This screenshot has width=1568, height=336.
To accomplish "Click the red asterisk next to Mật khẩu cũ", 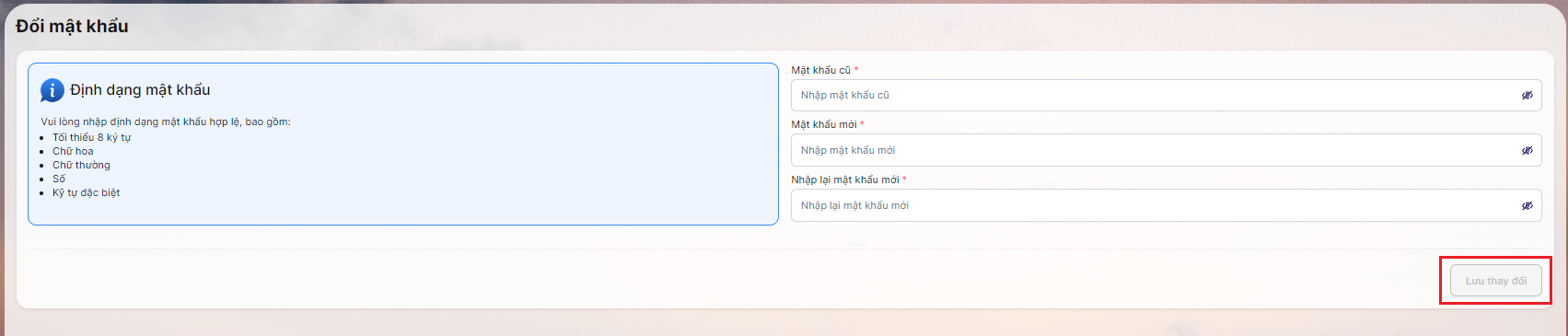I will pos(856,70).
